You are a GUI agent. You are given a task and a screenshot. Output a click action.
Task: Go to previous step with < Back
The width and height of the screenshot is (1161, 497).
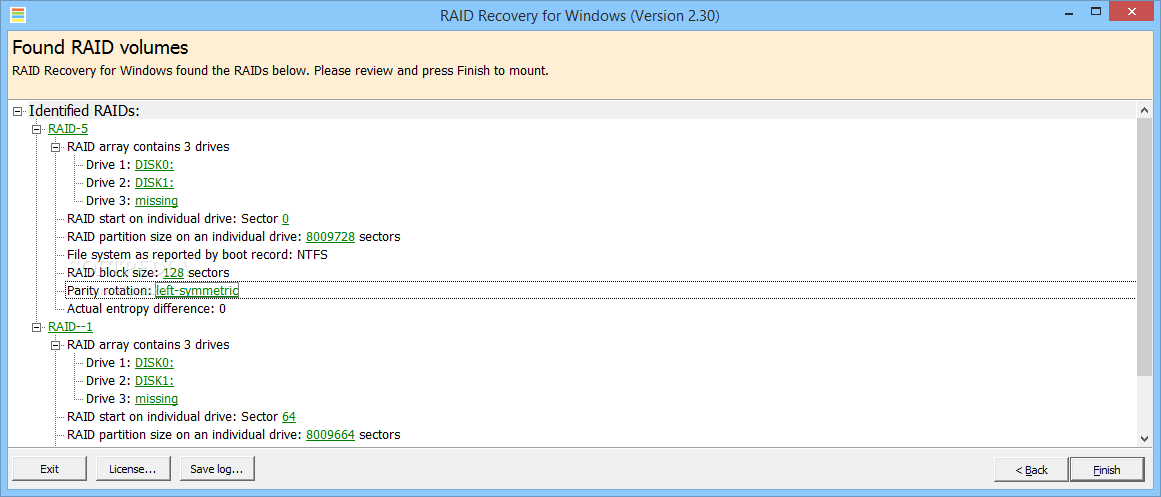tap(1031, 470)
